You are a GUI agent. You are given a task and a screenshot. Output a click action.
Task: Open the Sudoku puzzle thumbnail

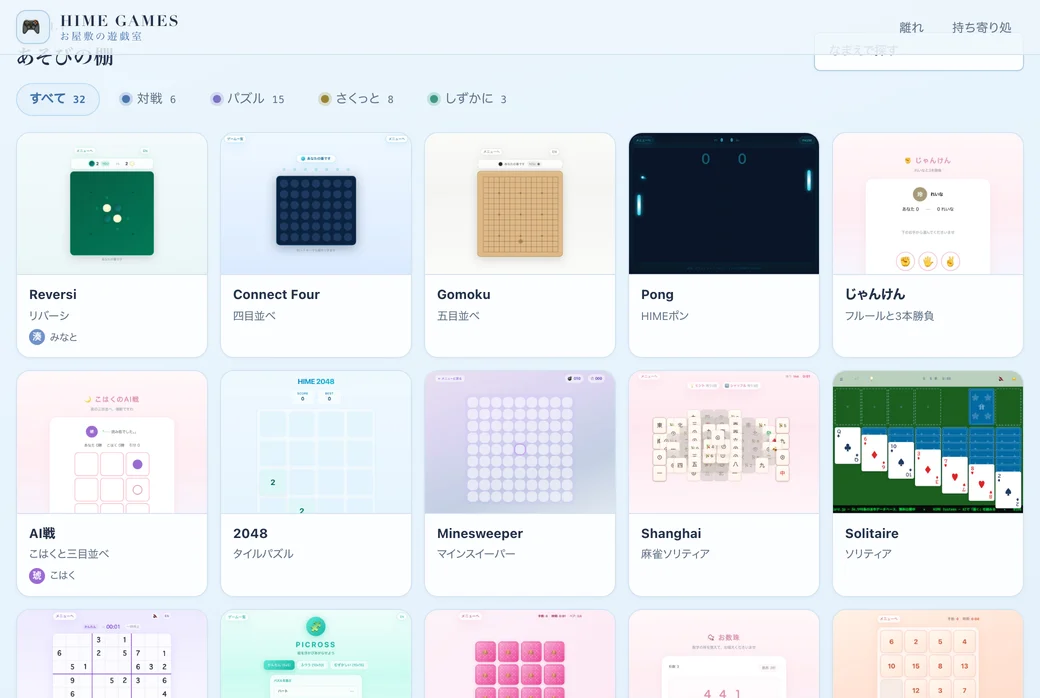coord(112,654)
